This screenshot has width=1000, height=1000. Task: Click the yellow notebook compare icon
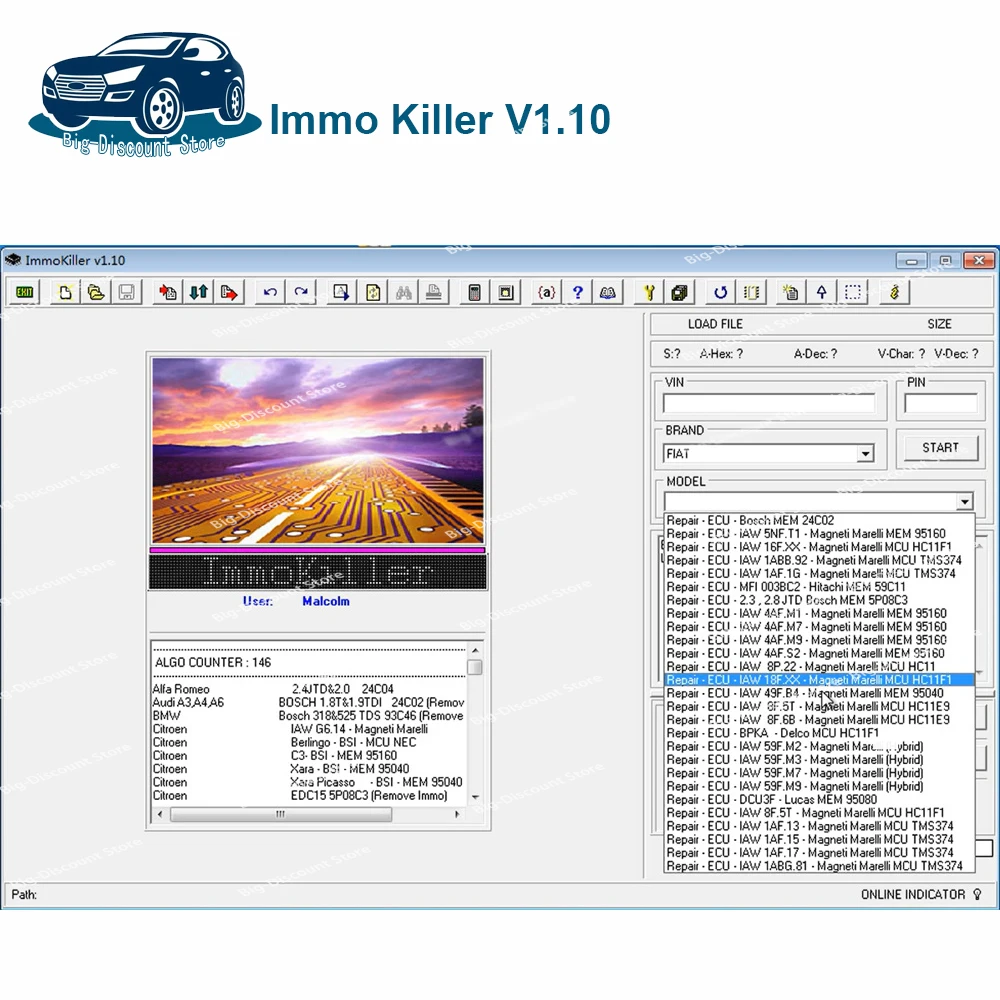click(751, 293)
